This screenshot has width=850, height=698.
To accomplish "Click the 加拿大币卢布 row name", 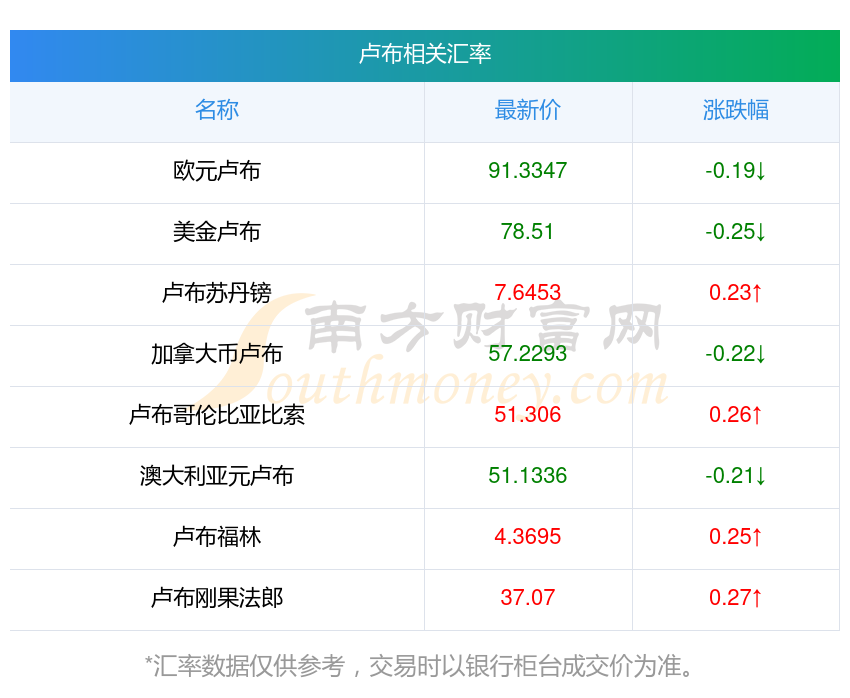I will click(217, 354).
